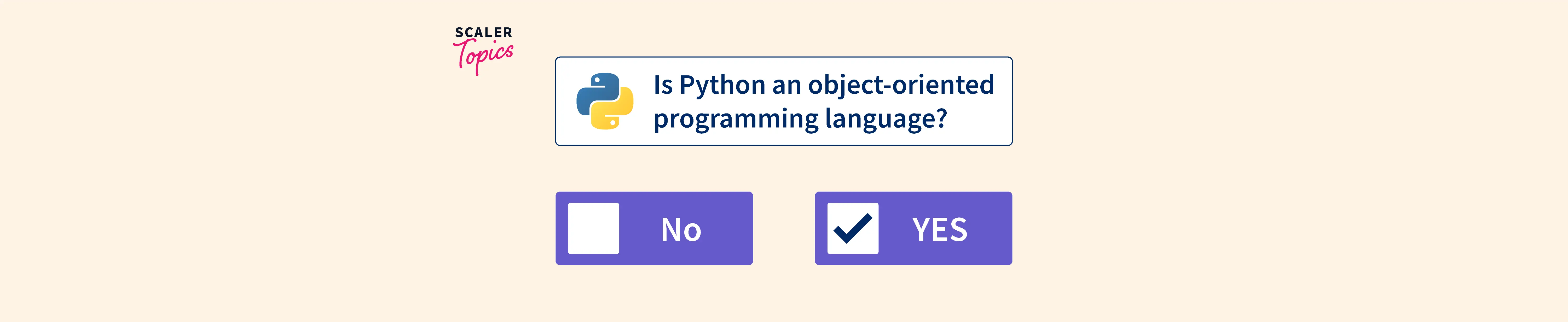Tick the empty checkbox beside No

(x=593, y=228)
